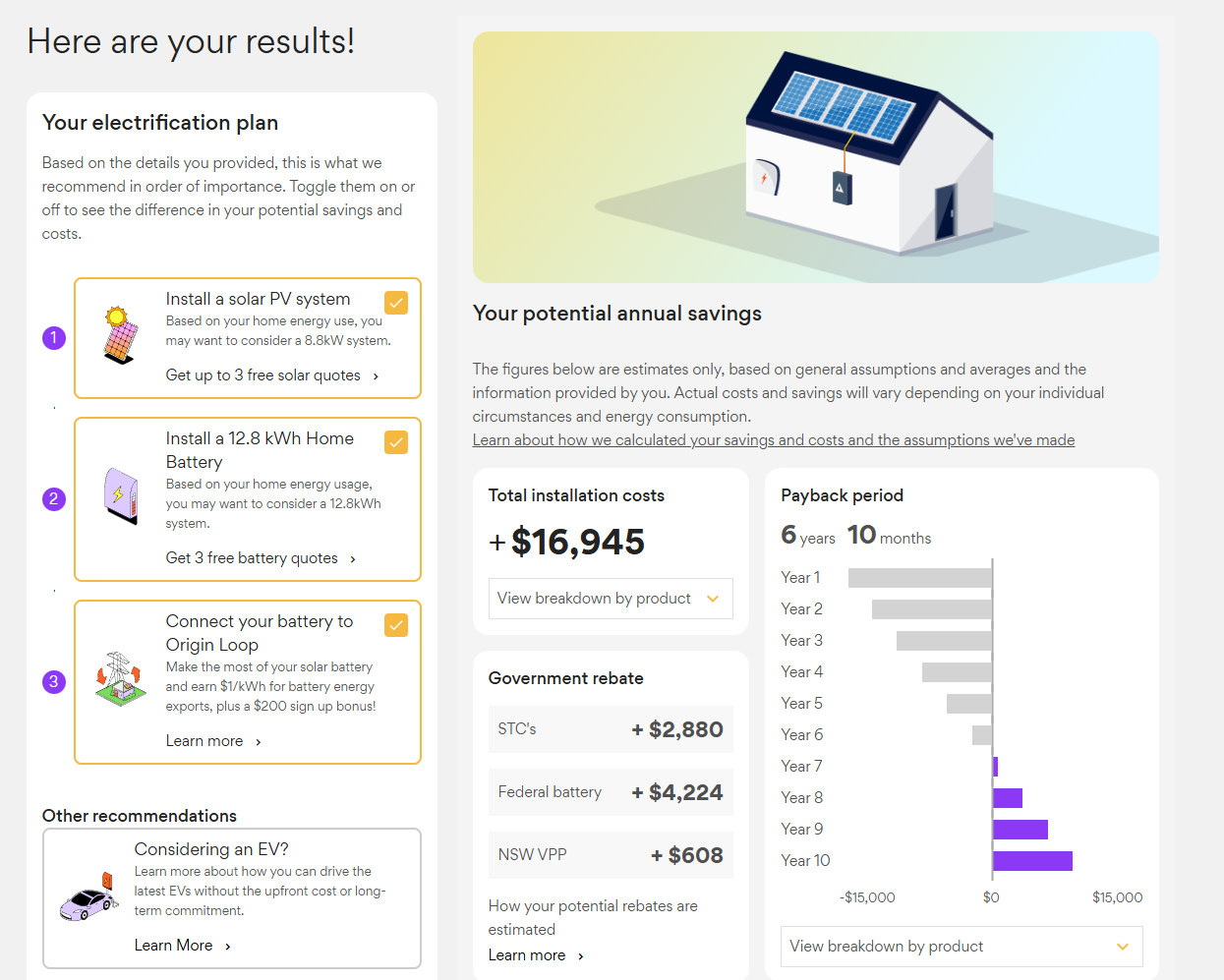
Task: Expand payback period breakdown by product
Action: click(x=961, y=947)
